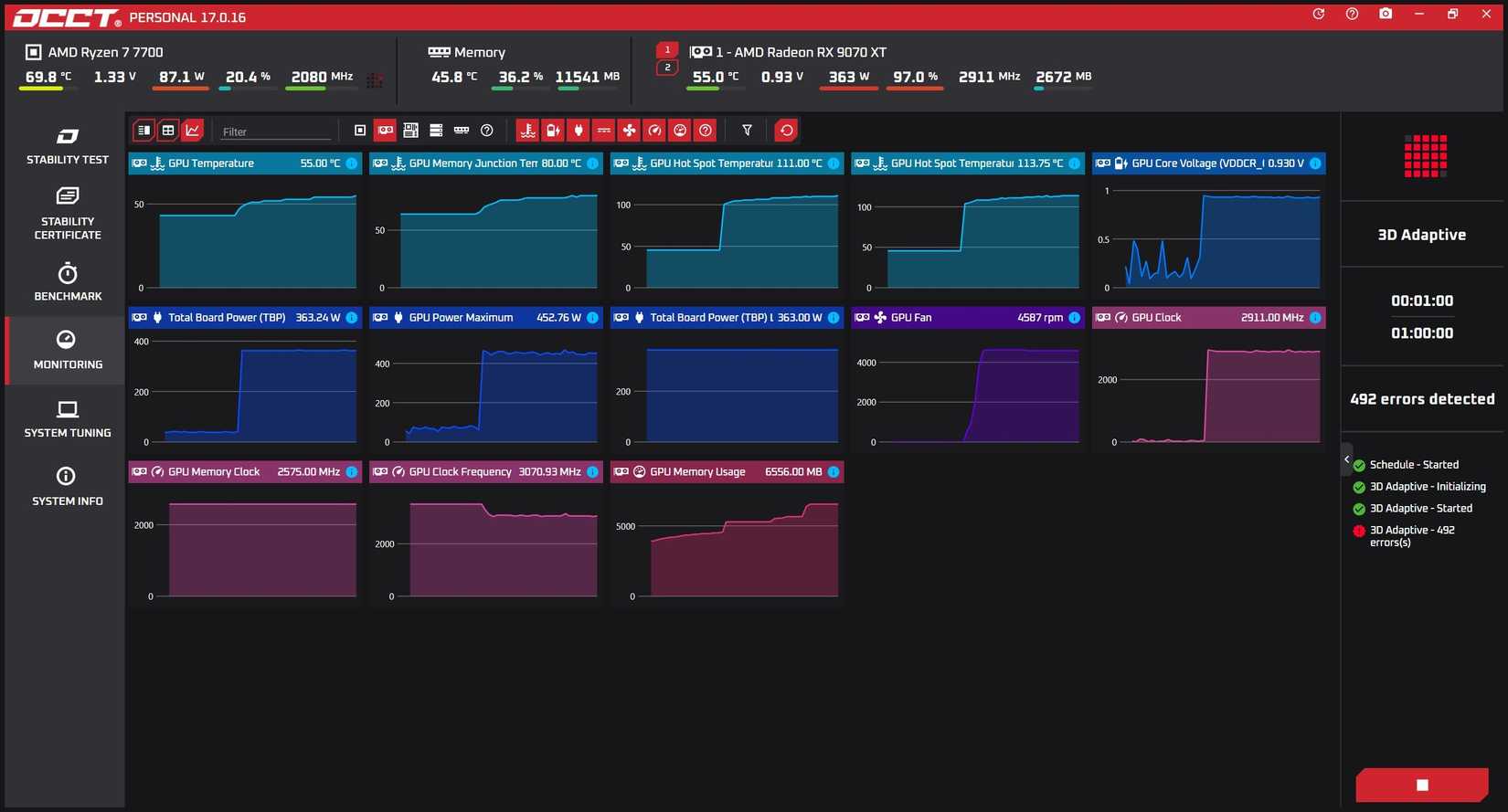The height and width of the screenshot is (812, 1508).
Task: Click the elapsed time 00:01:00
Action: pos(1422,301)
